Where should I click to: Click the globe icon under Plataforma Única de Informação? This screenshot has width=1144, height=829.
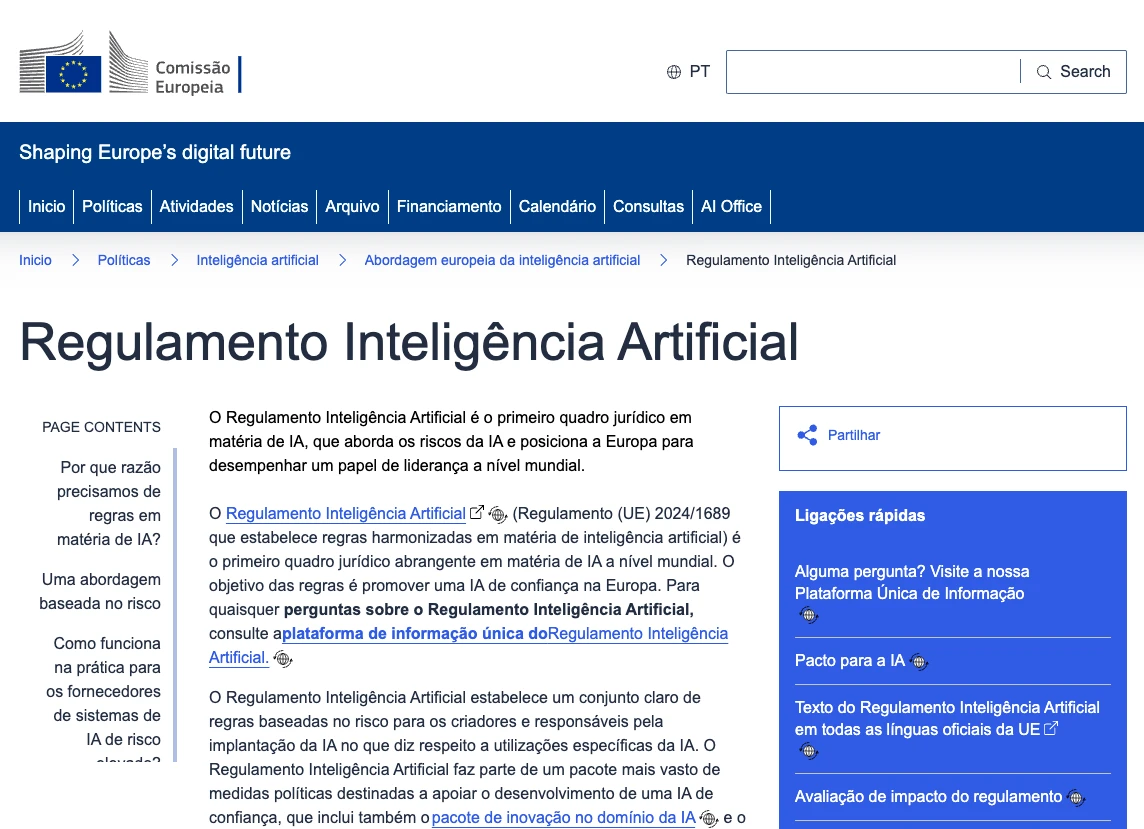[x=808, y=615]
